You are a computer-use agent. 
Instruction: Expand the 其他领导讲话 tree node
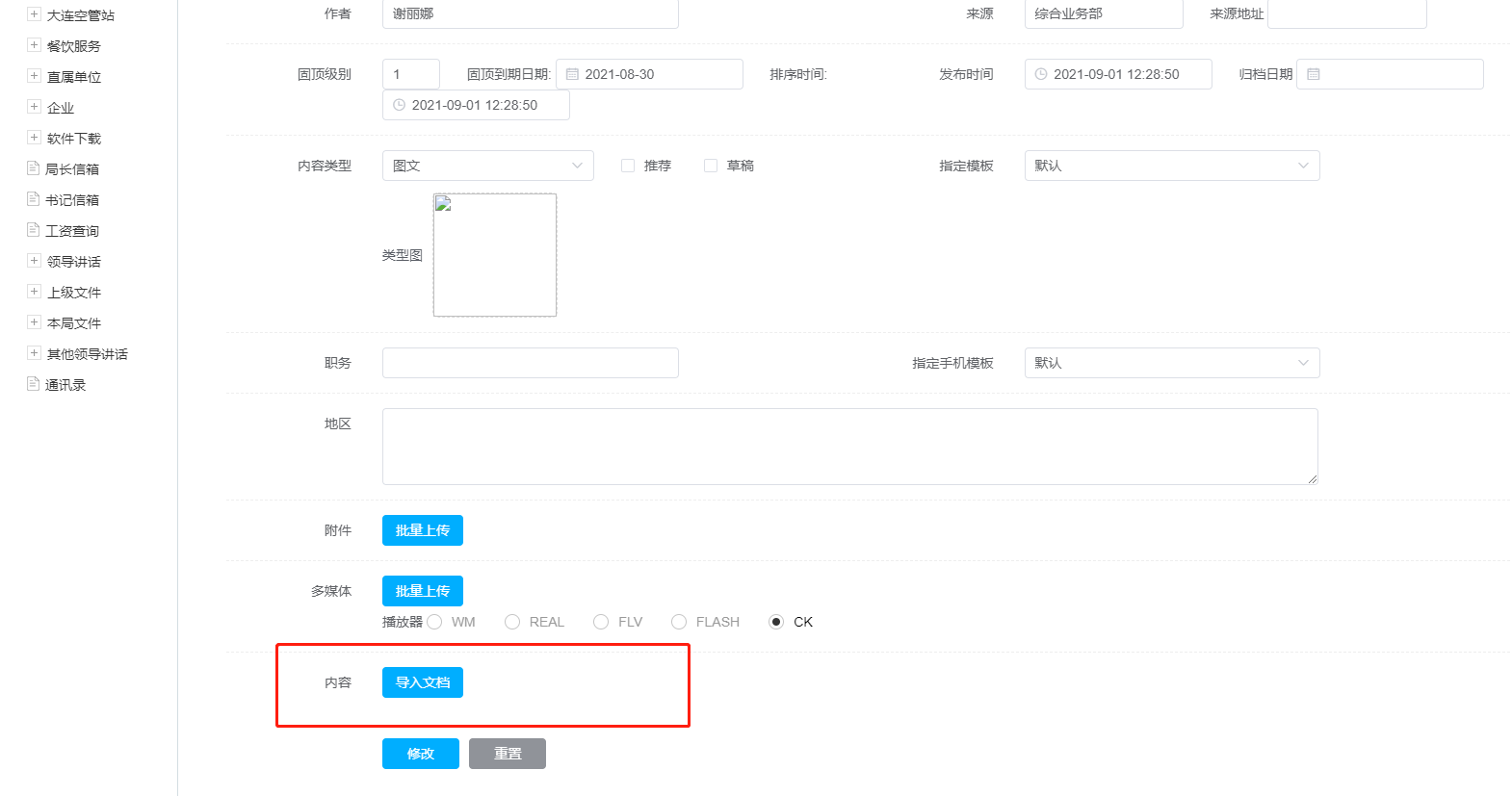tap(34, 353)
